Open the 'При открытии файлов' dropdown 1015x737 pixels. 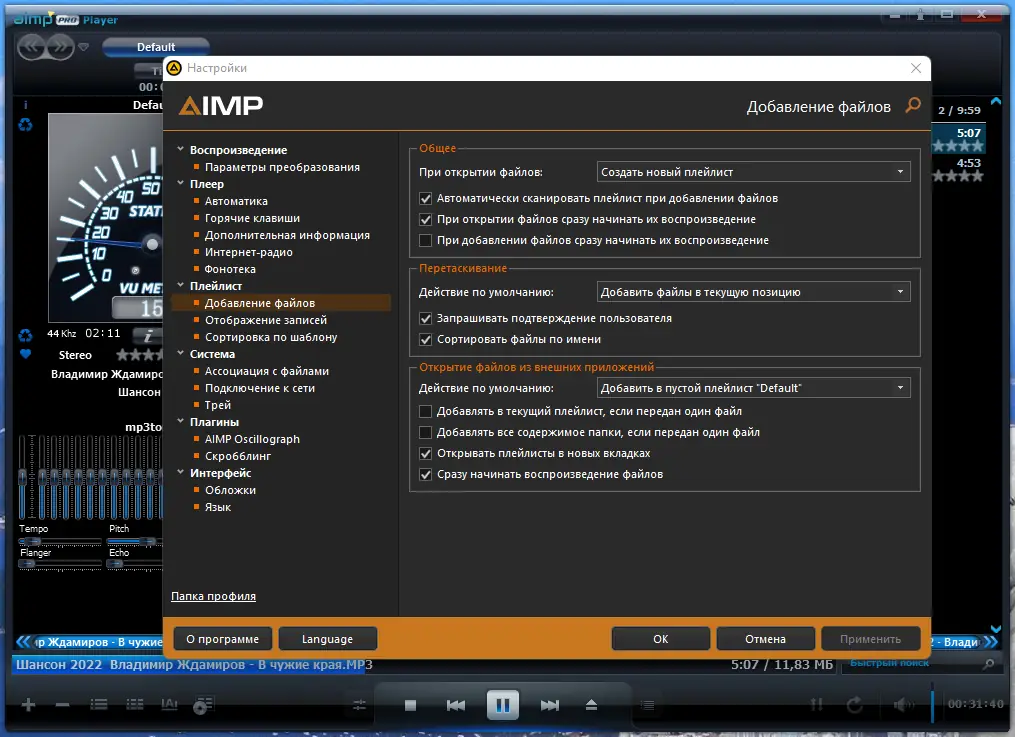point(753,172)
